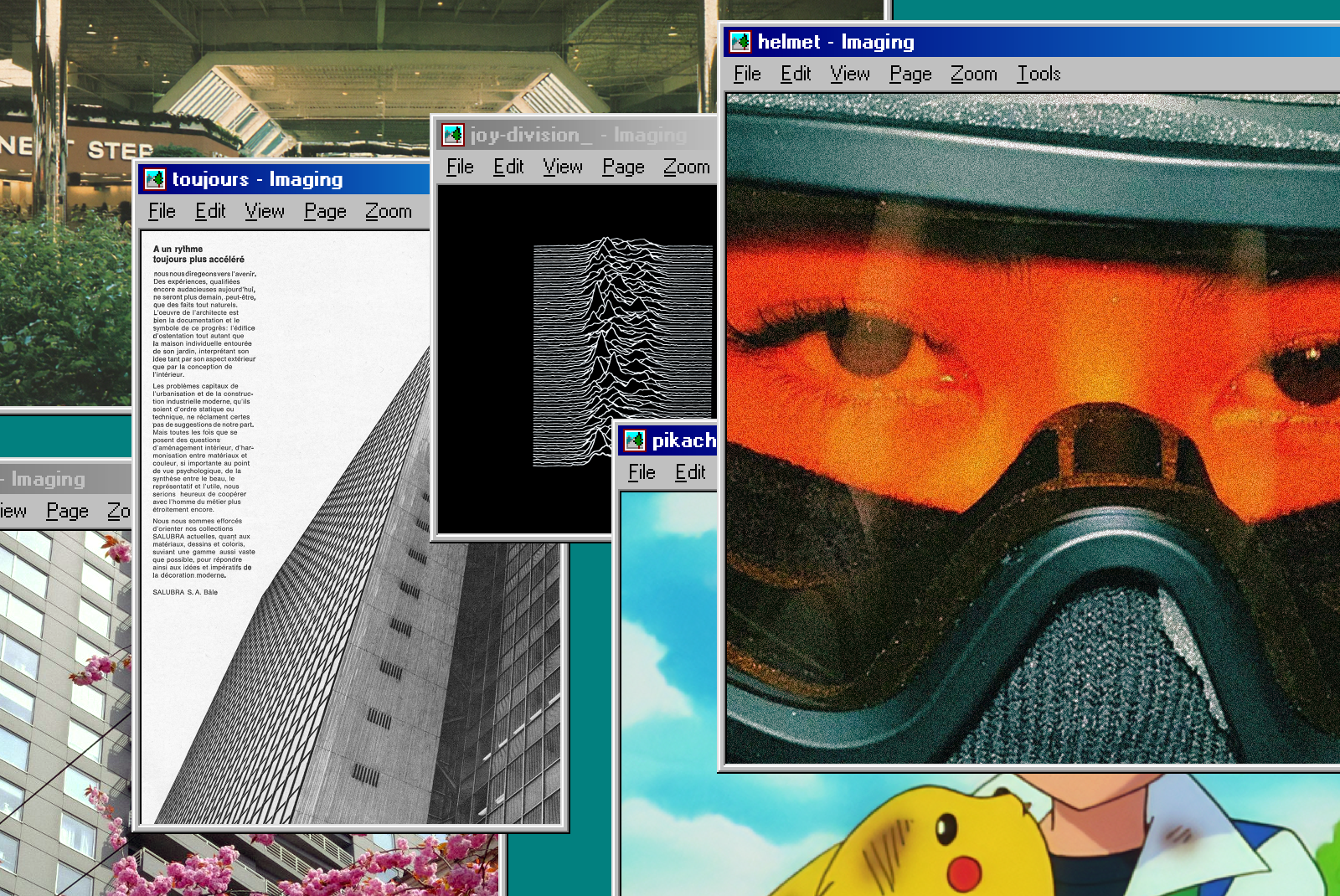Viewport: 1340px width, 896px height.
Task: Click the joy-division Imaging title bar icon
Action: point(453,135)
